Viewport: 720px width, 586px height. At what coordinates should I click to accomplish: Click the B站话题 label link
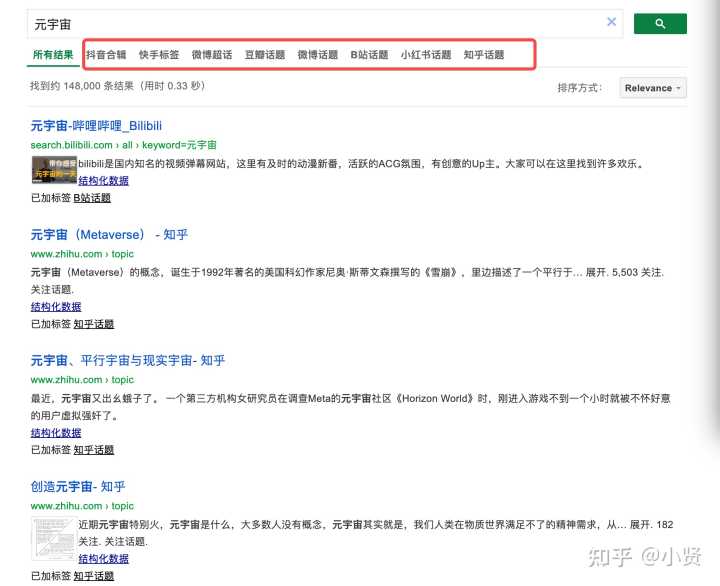click(92, 198)
